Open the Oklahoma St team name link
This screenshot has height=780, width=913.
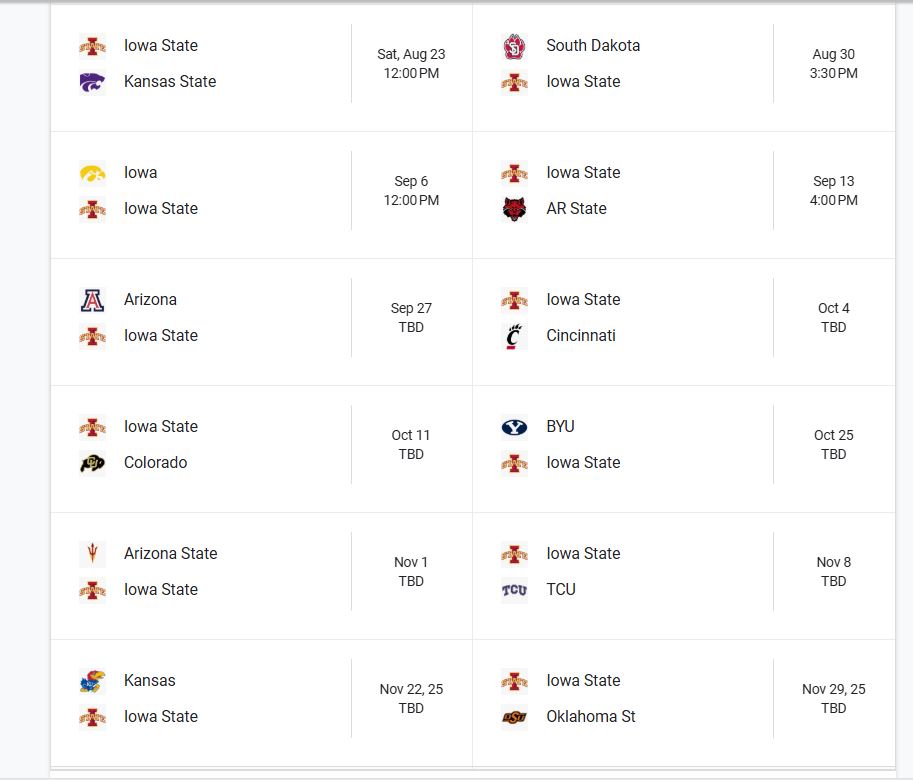[590, 717]
